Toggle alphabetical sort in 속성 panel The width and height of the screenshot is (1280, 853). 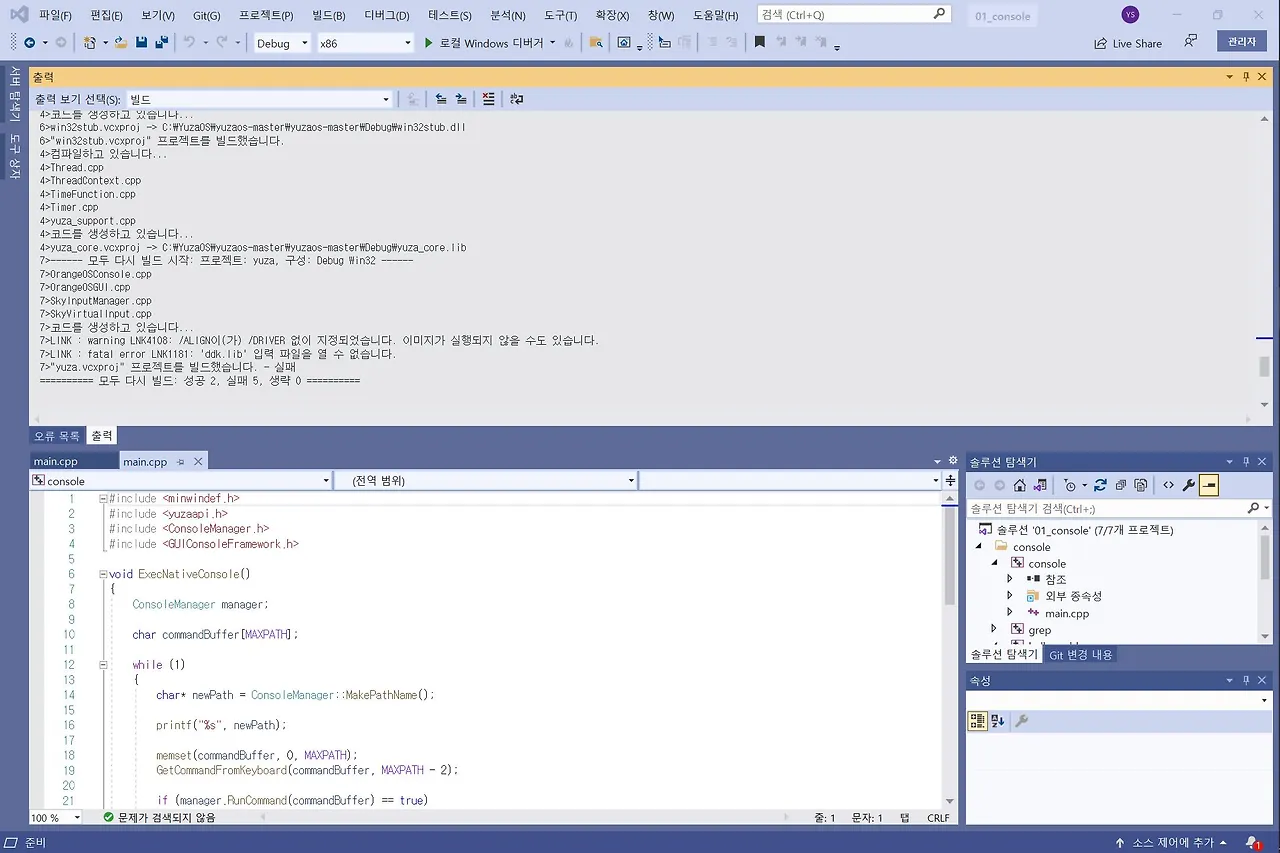coord(998,721)
